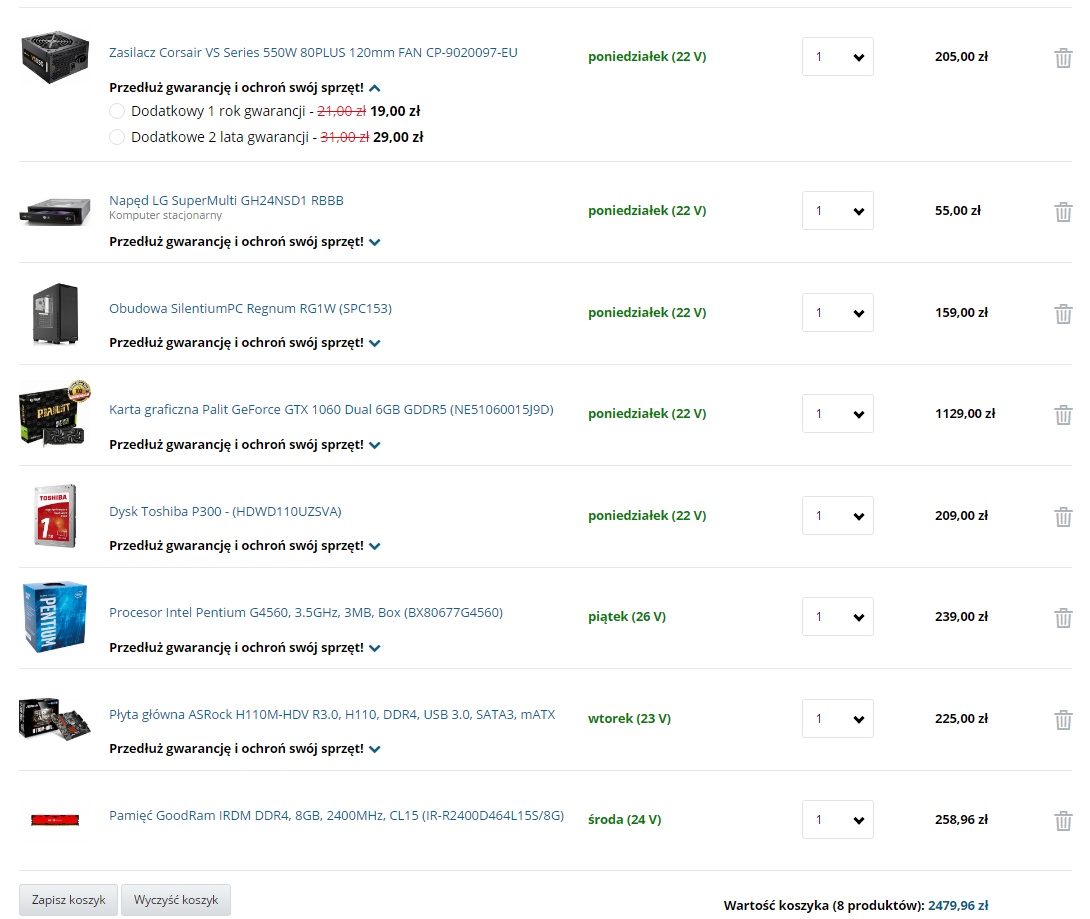The width and height of the screenshot is (1090, 919).
Task: Click price 258,96 zł
Action: point(961,820)
